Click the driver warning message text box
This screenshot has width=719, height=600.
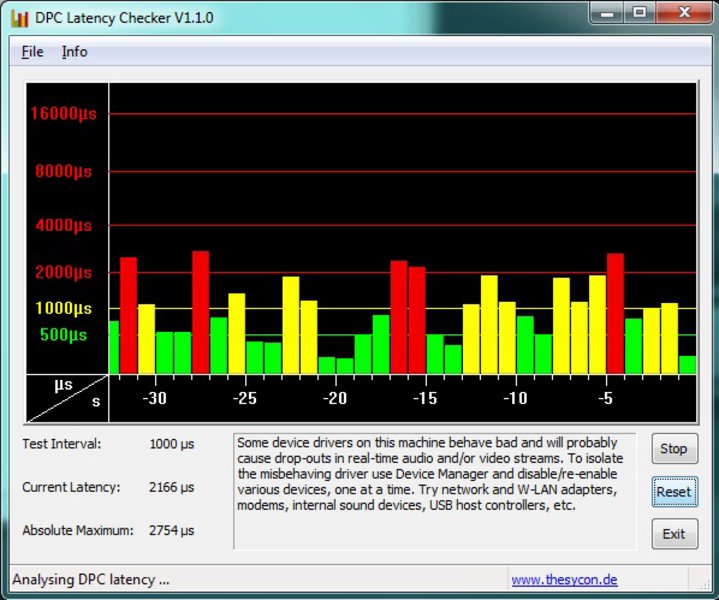[435, 491]
